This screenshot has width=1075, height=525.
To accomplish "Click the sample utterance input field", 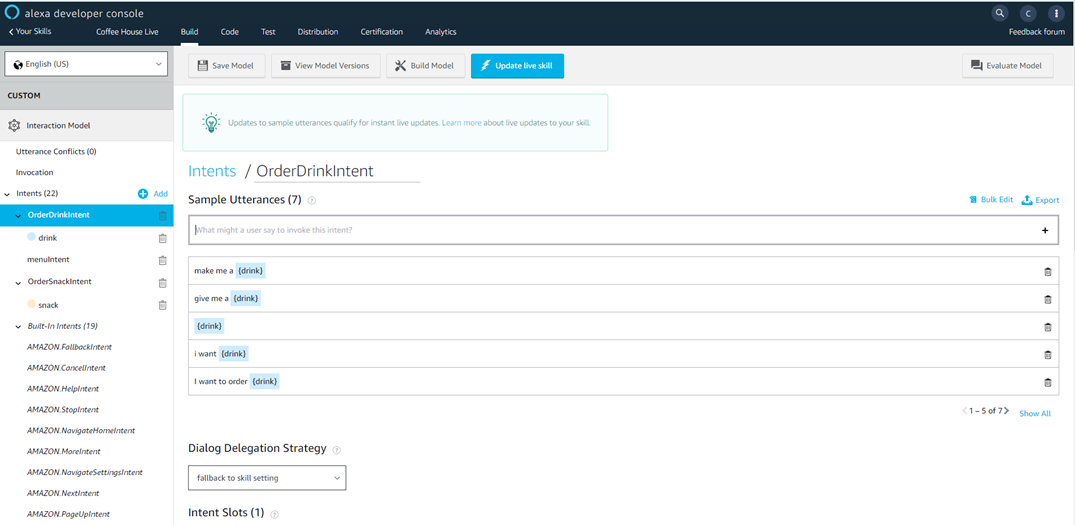I will [610, 230].
